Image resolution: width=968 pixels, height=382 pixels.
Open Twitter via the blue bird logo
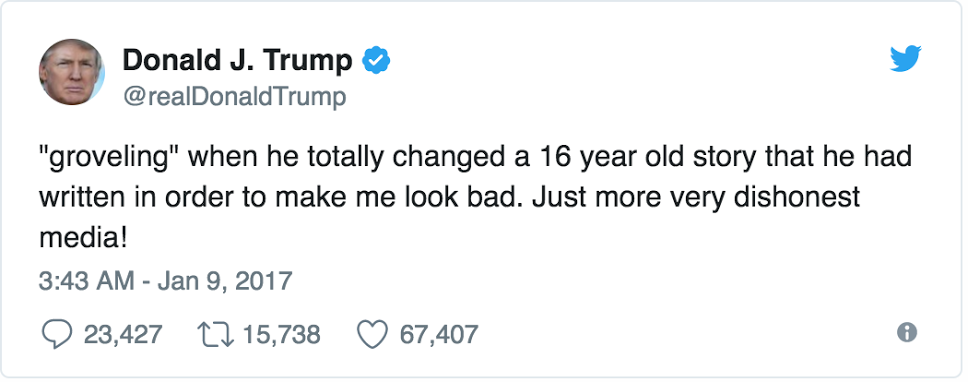pos(906,59)
